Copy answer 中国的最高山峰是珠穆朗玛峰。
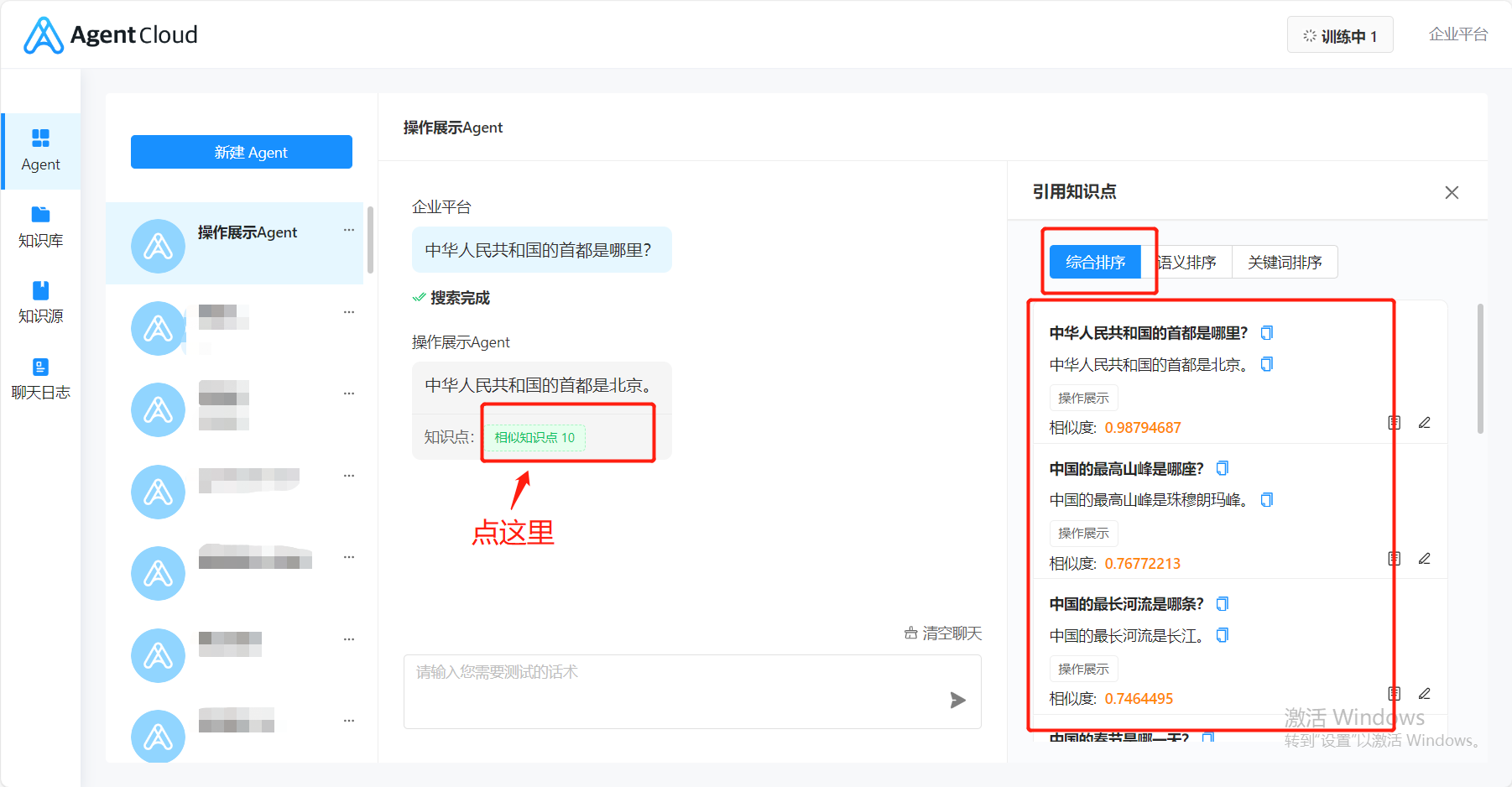 click(x=1267, y=500)
